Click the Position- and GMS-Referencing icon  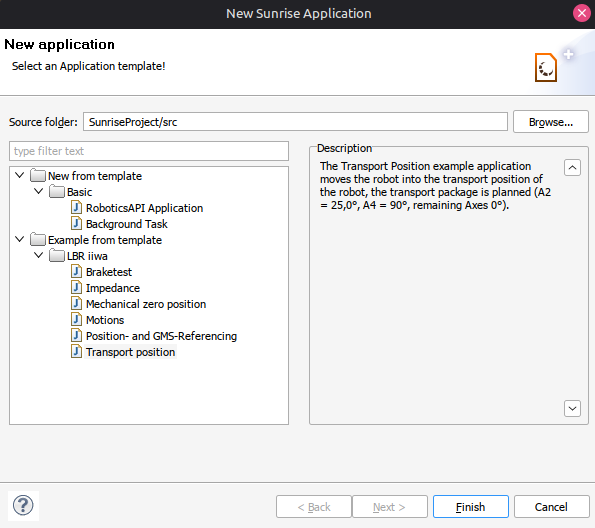coord(76,336)
